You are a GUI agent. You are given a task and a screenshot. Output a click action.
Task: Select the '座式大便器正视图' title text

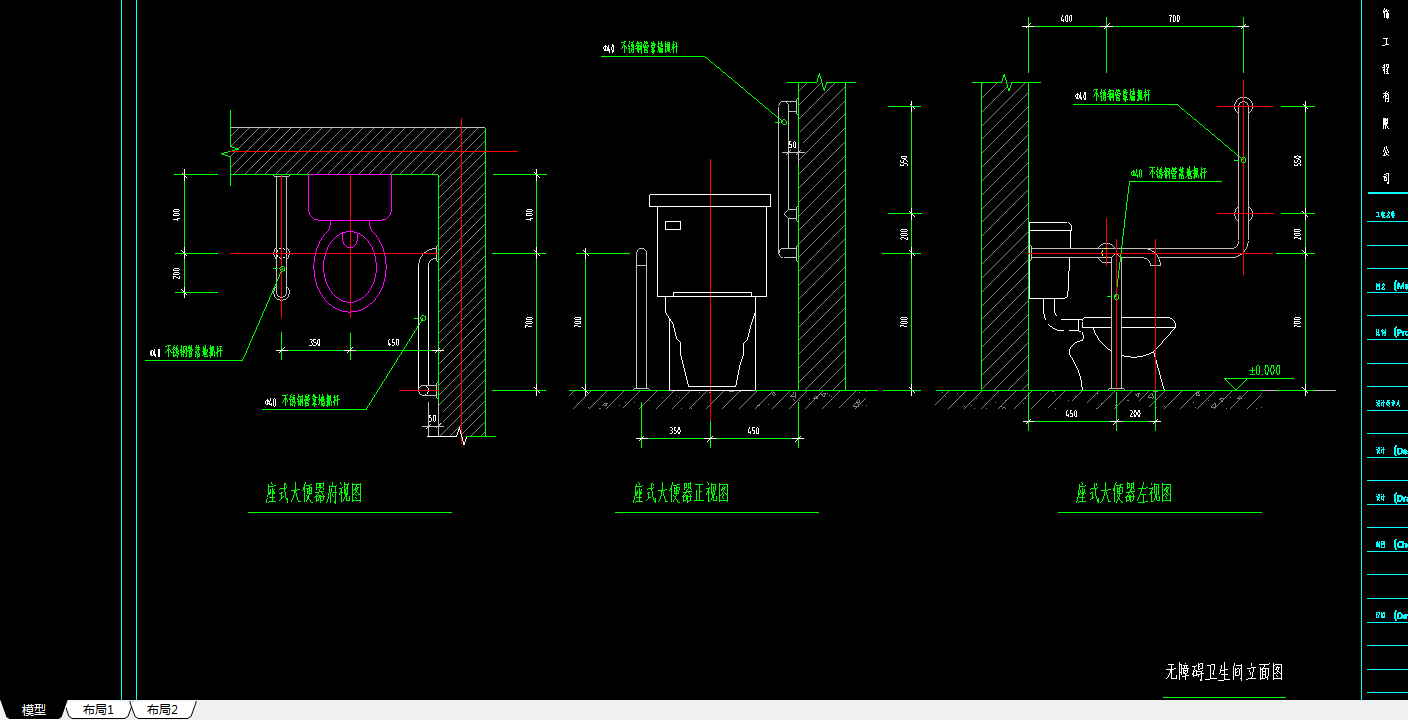tap(680, 493)
